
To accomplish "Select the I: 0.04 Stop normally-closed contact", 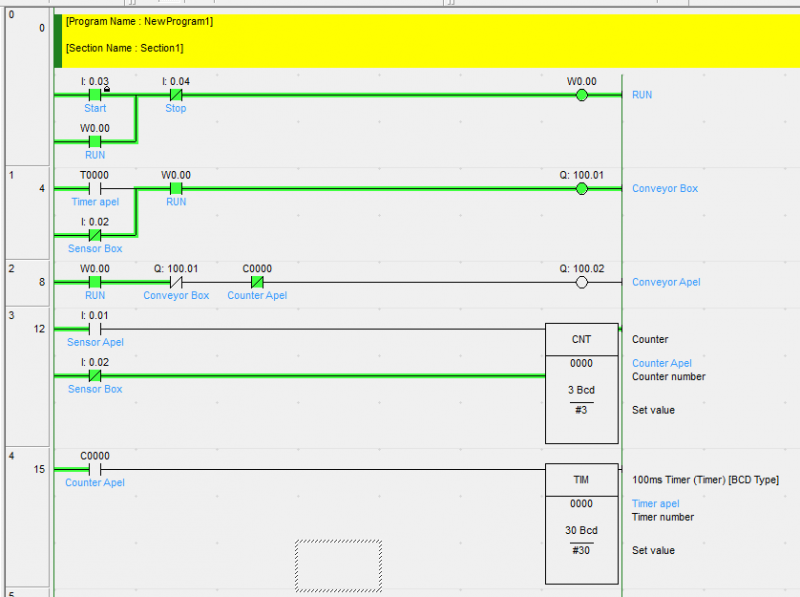I will tap(176, 95).
